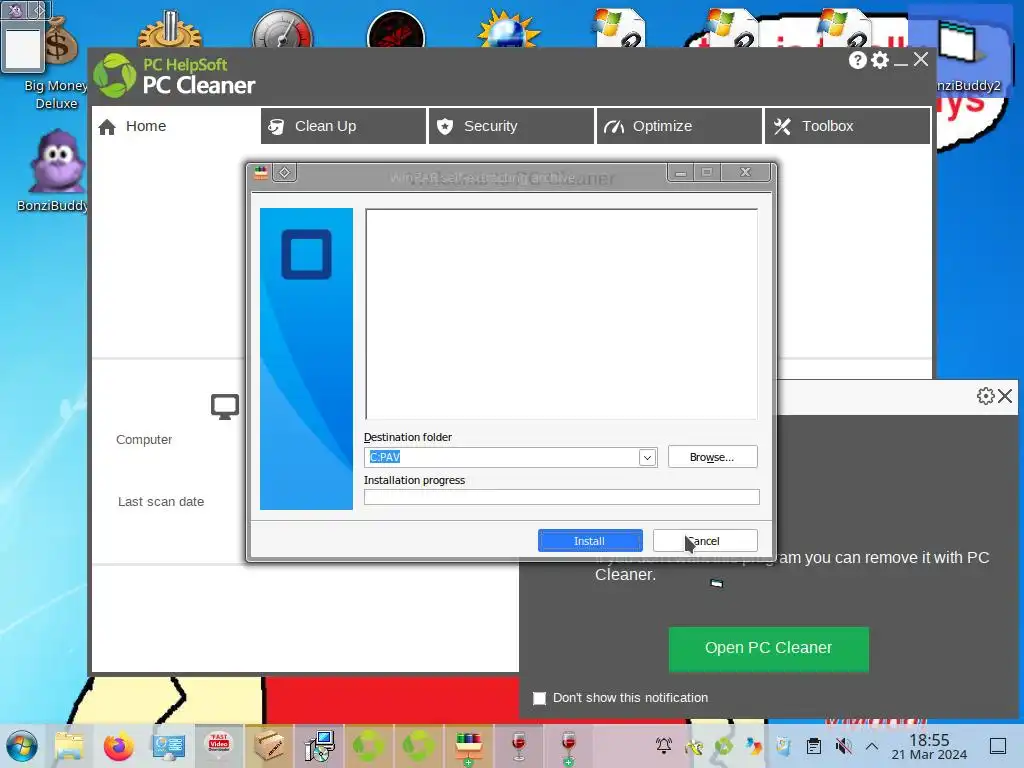Click the Installation progress bar
This screenshot has height=768, width=1024.
tap(562, 497)
